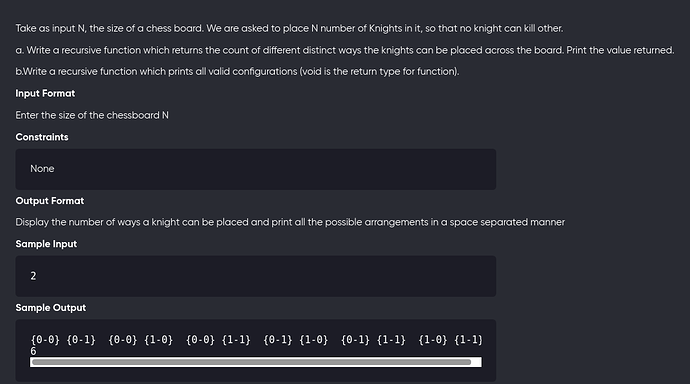
Task: Click the Constraints heading
Action: pos(42,137)
